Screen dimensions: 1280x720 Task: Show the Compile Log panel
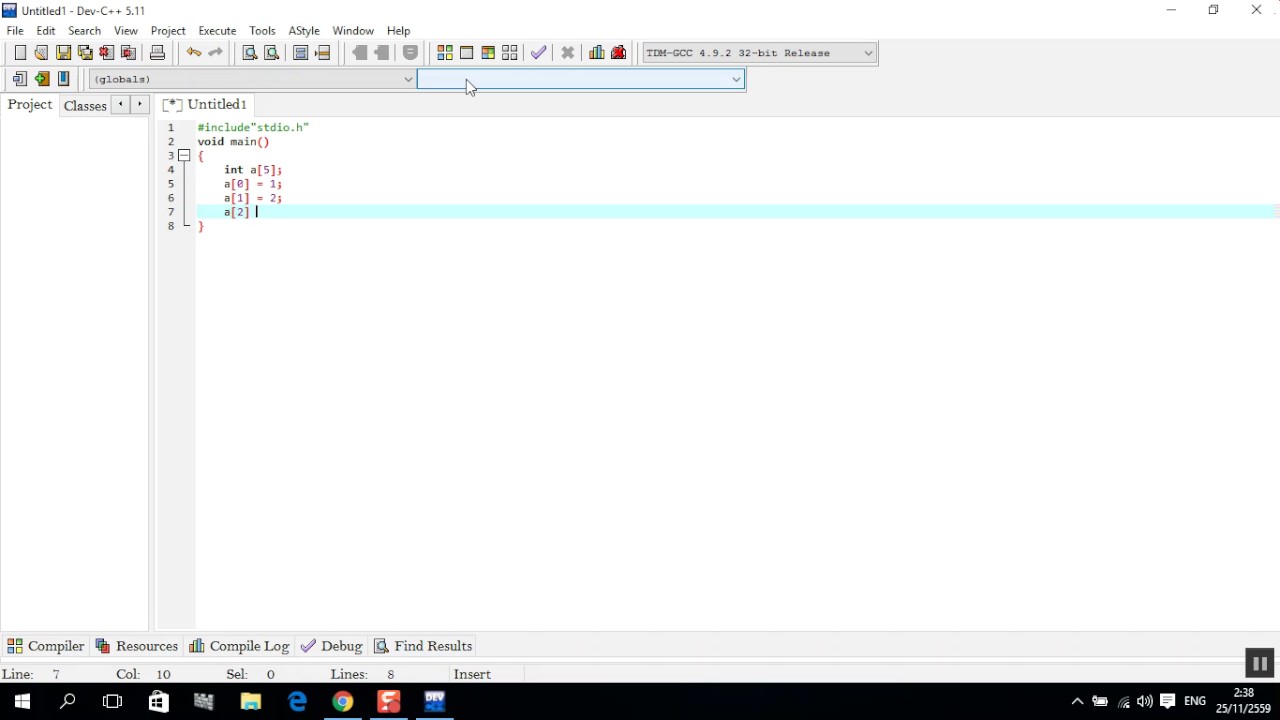(x=239, y=646)
